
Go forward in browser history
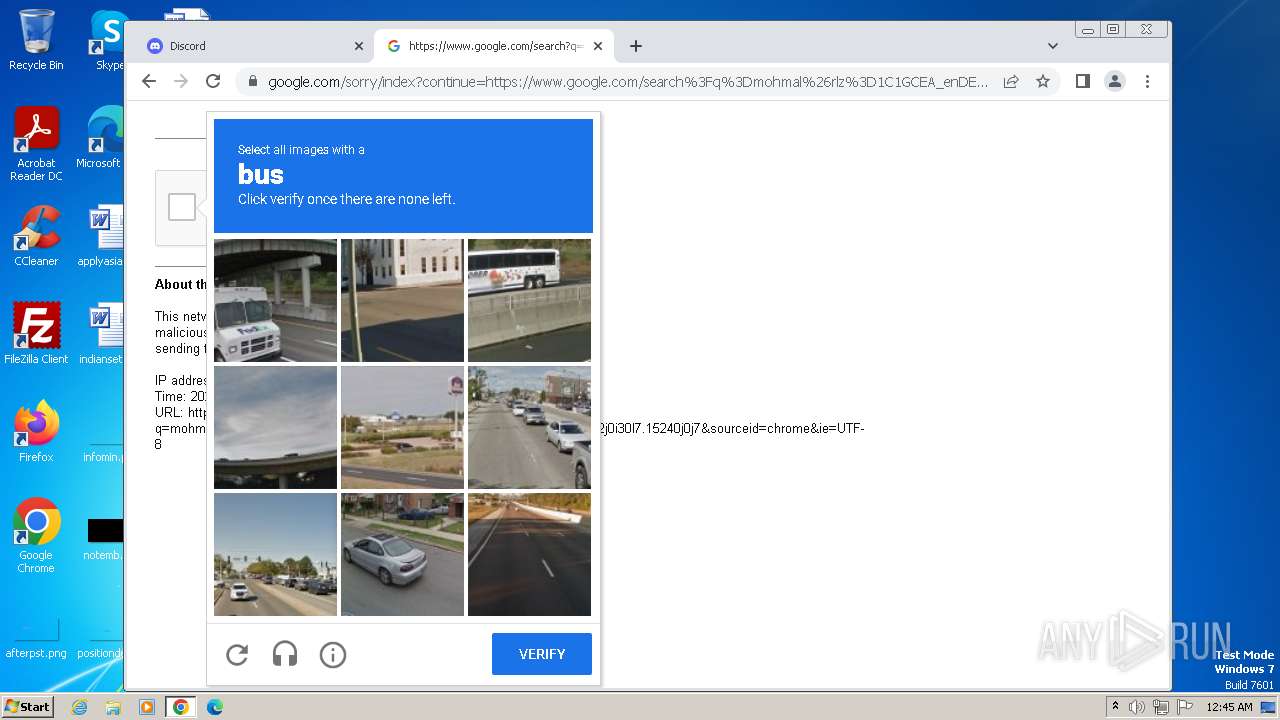(x=181, y=82)
